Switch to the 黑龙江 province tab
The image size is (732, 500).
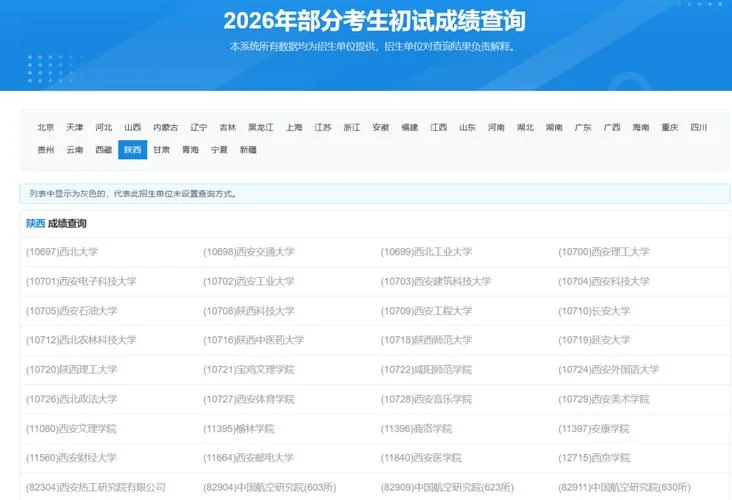[x=261, y=127]
